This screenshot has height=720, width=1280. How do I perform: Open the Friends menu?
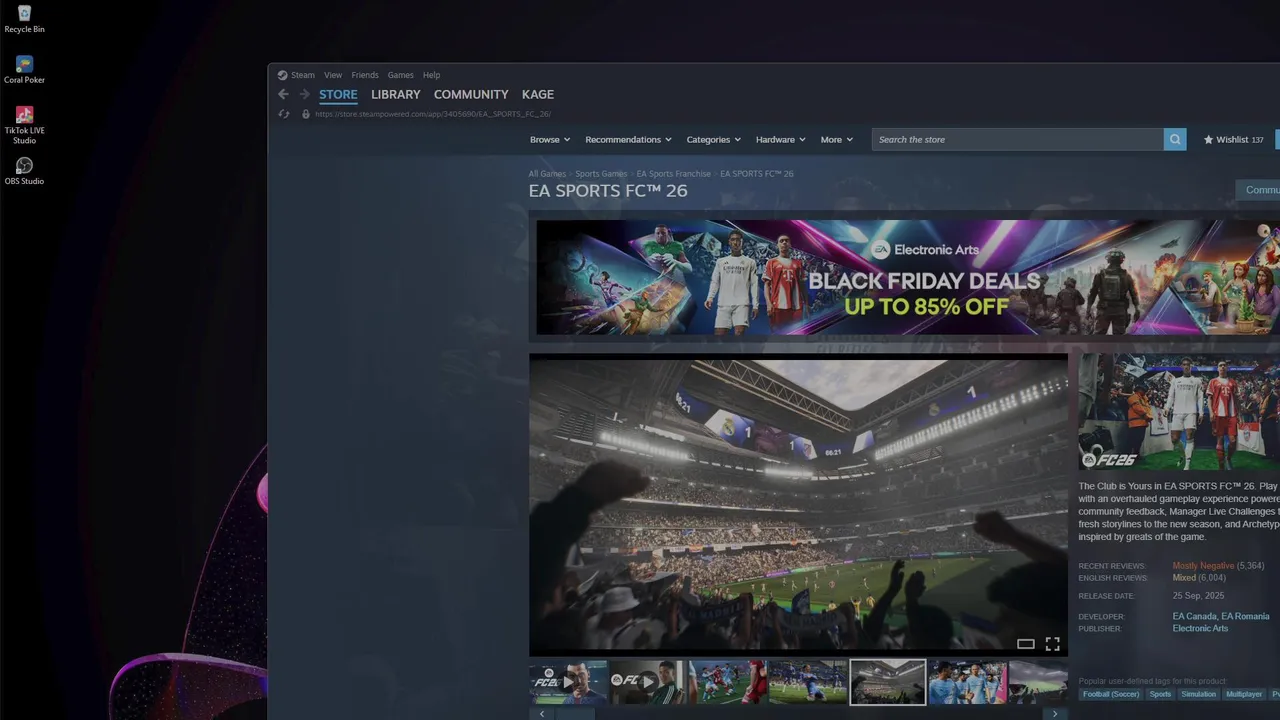(365, 75)
